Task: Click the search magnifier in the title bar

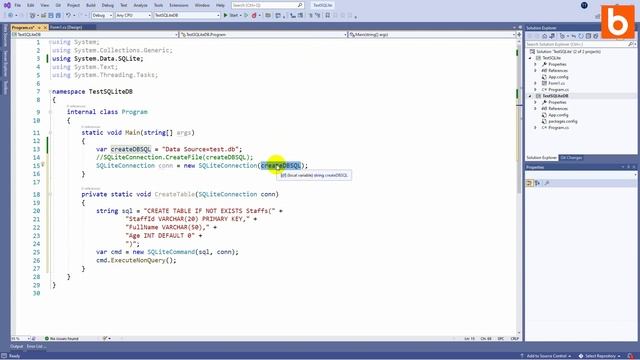Action: (x=300, y=5)
